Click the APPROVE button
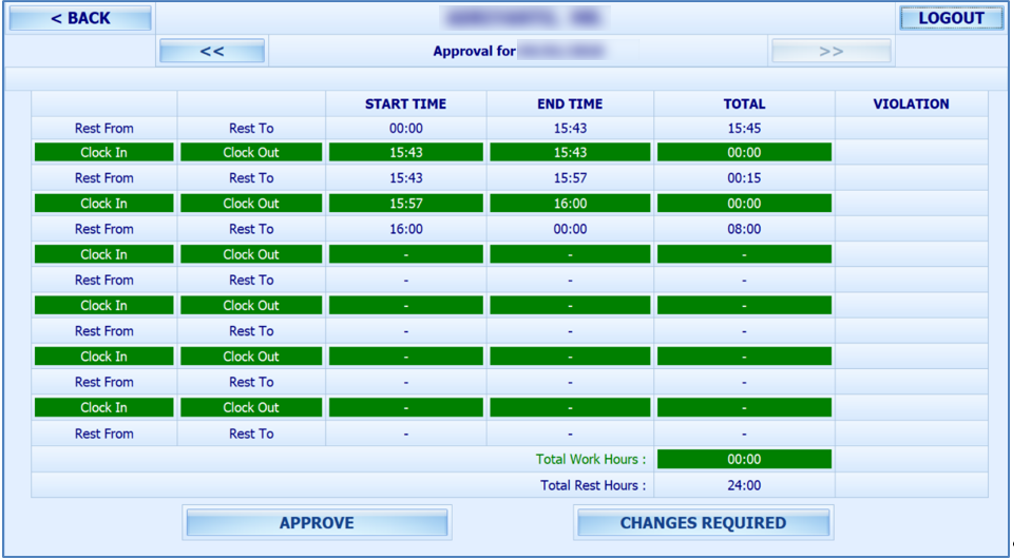 coord(317,522)
